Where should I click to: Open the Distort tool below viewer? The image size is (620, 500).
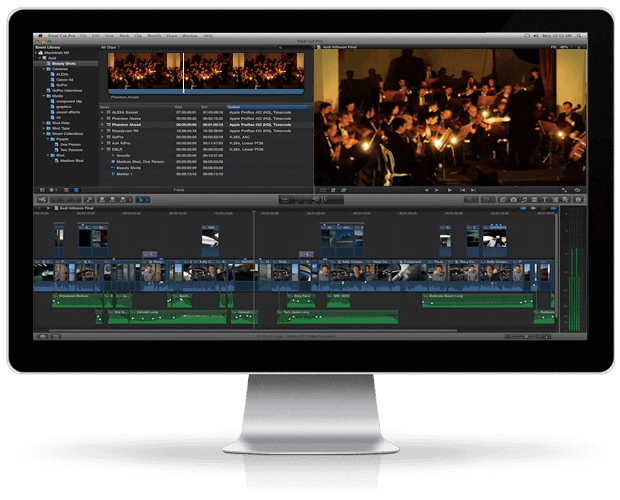point(344,190)
